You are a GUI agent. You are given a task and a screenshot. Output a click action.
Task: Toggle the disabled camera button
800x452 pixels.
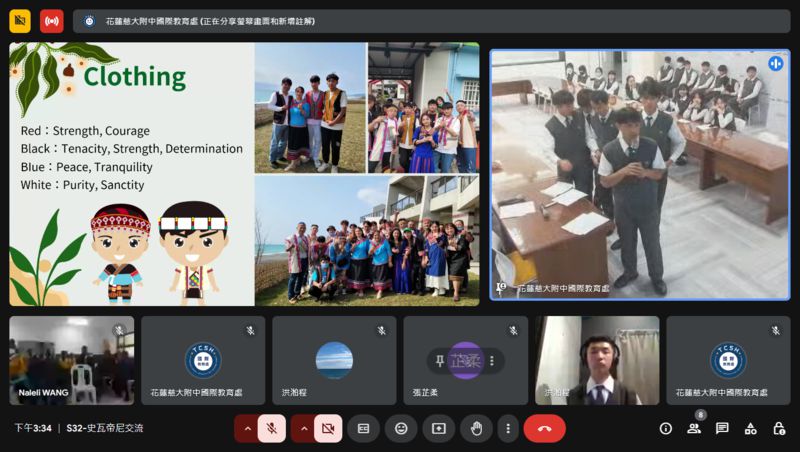click(327, 428)
